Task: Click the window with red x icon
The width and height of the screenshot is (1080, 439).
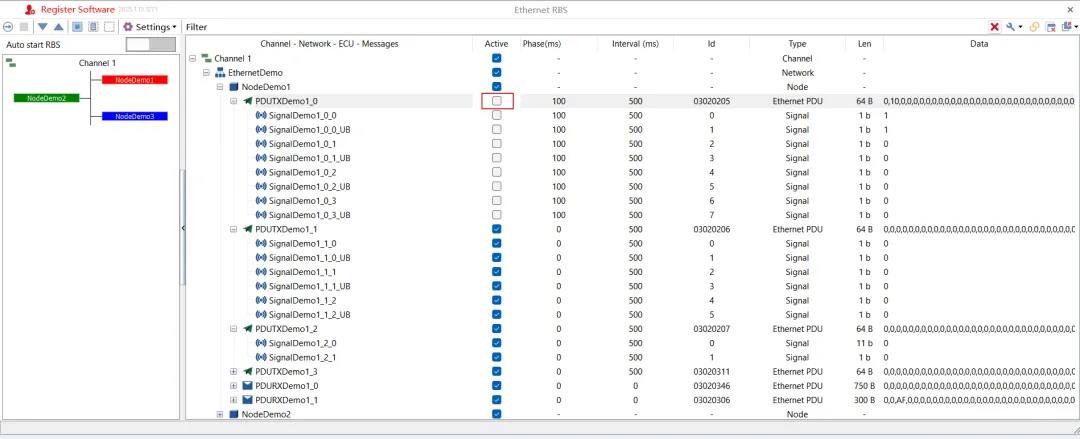Action: 1051,27
